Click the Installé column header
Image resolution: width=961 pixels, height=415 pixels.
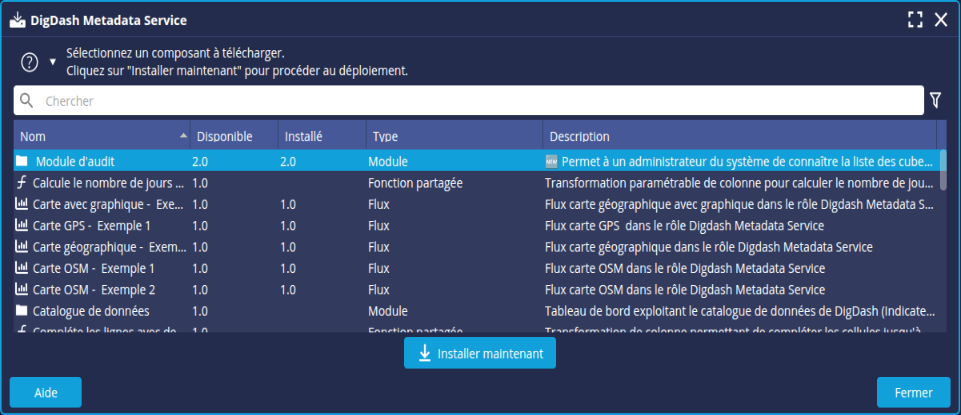304,136
